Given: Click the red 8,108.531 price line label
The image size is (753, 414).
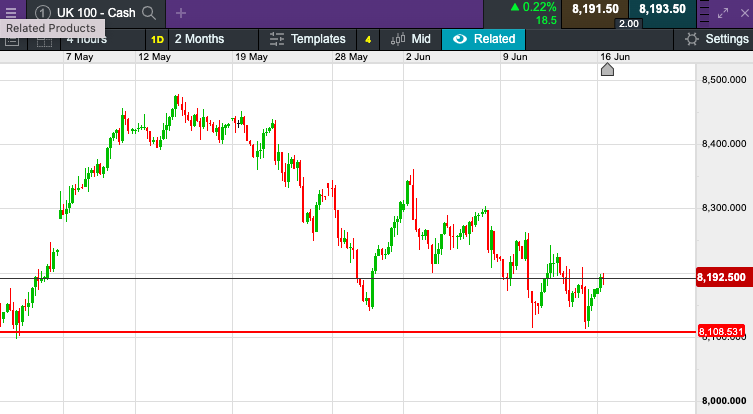Looking at the screenshot, I should [x=720, y=331].
